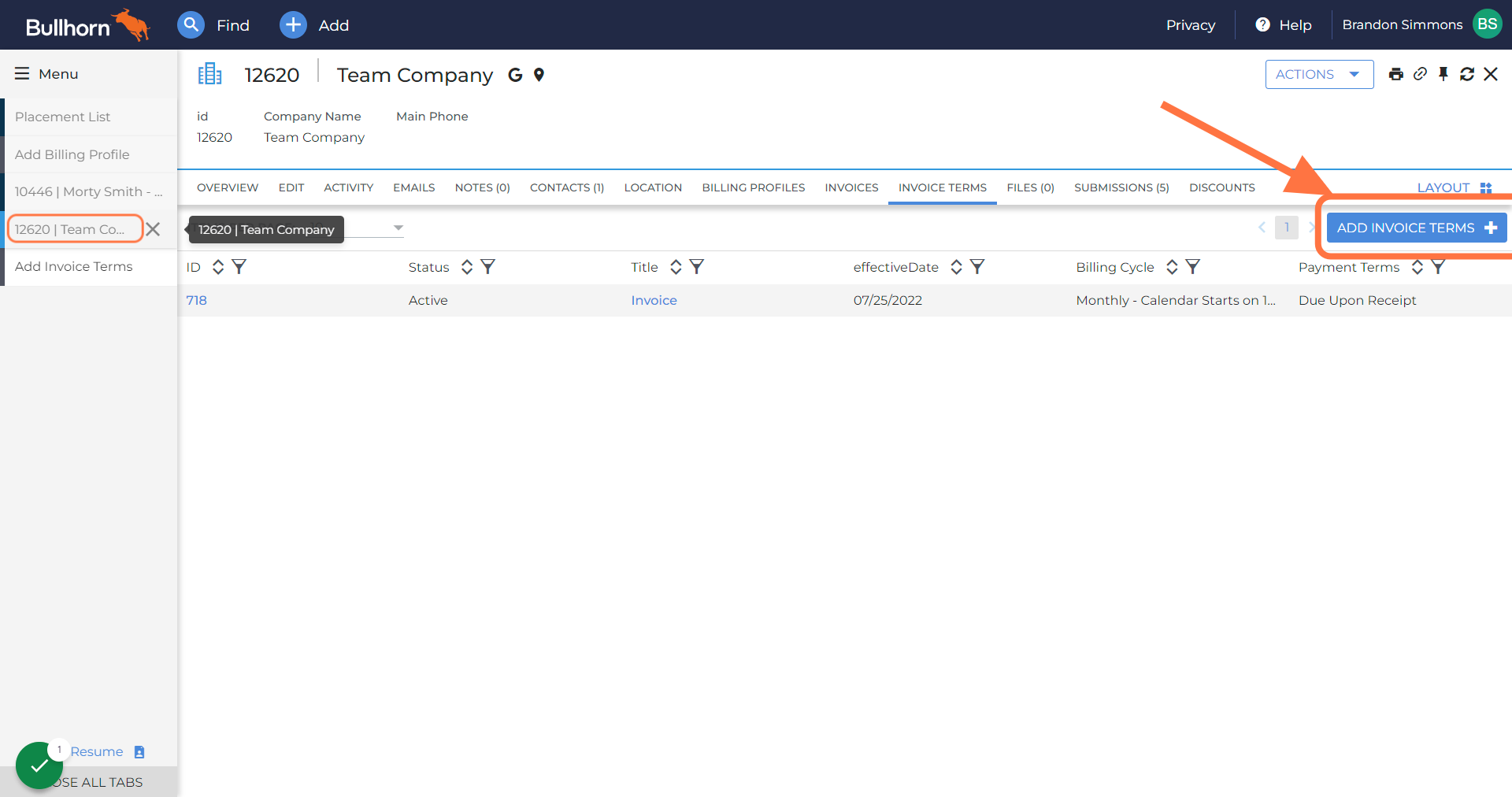Open the DISCOUNTS tab
Image resolution: width=1512 pixels, height=797 pixels.
click(x=1222, y=187)
